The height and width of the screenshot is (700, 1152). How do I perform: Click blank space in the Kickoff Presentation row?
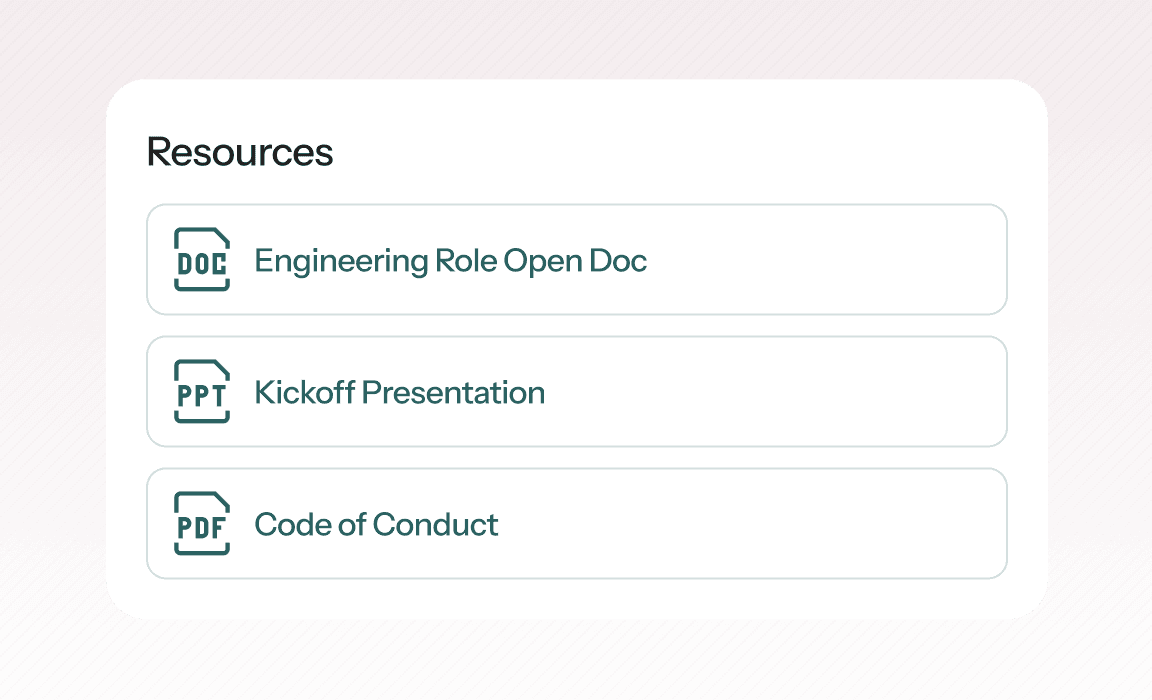(780, 392)
